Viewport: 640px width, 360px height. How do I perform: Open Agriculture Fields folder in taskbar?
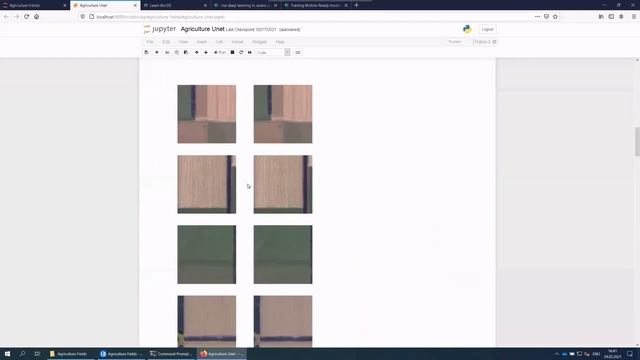point(69,354)
